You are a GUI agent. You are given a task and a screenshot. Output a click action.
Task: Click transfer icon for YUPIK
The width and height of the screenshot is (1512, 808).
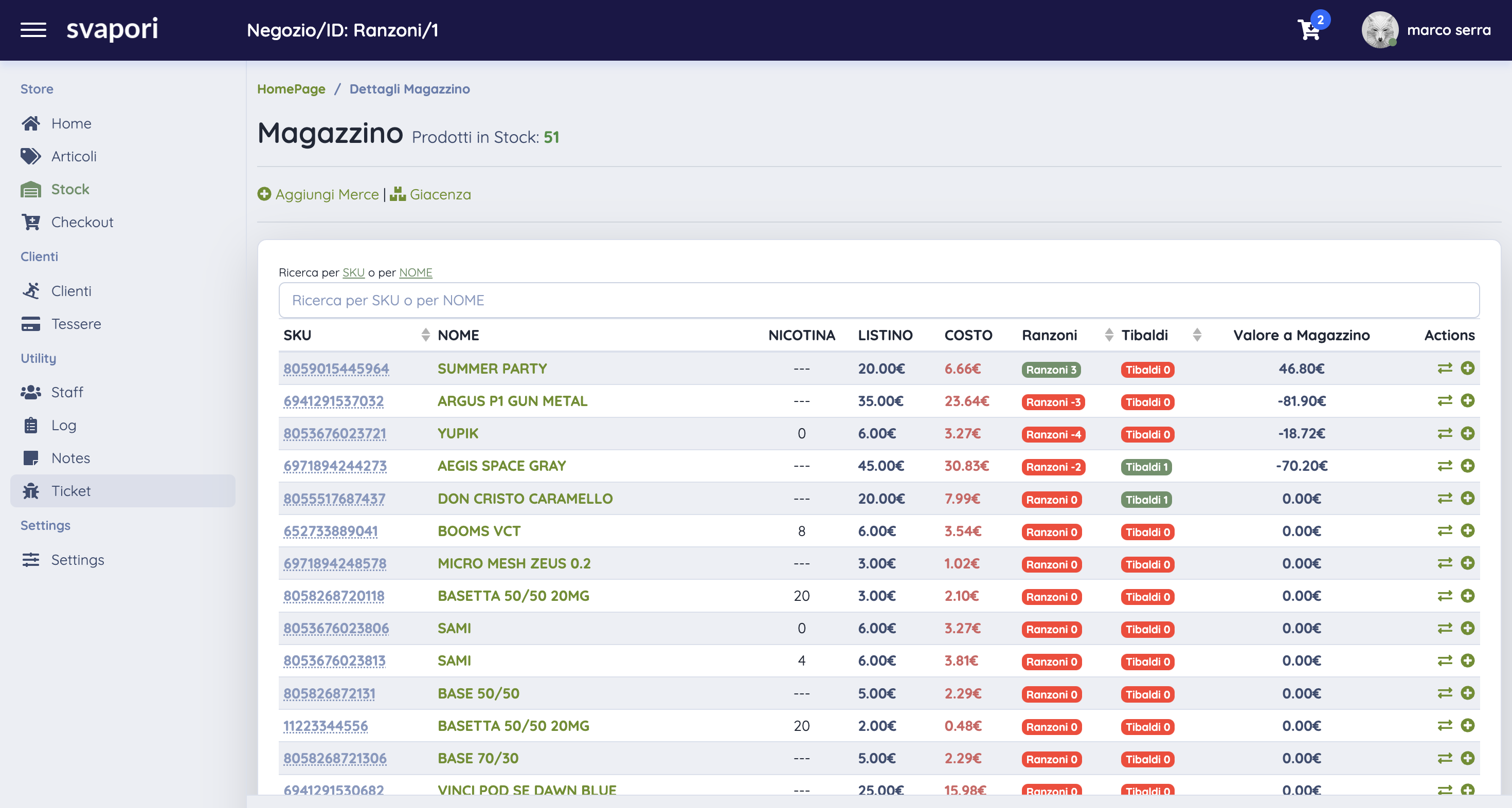point(1445,434)
